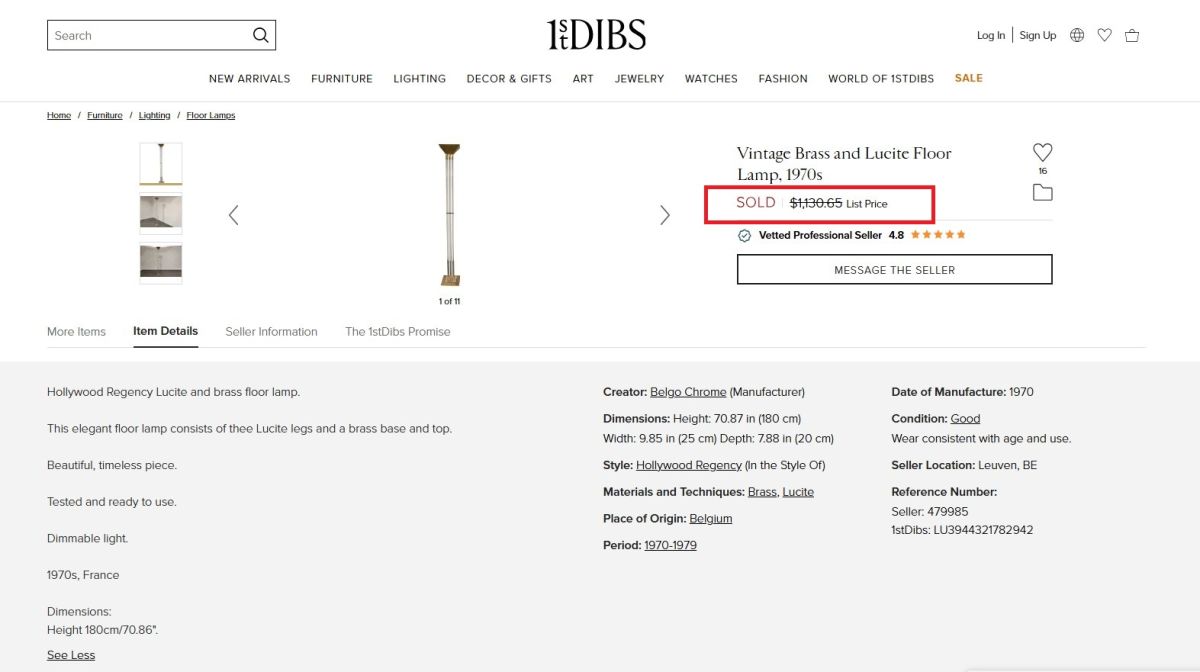Screen dimensions: 1200x672
Task: Show previous lamp image with left arrow
Action: point(233,215)
